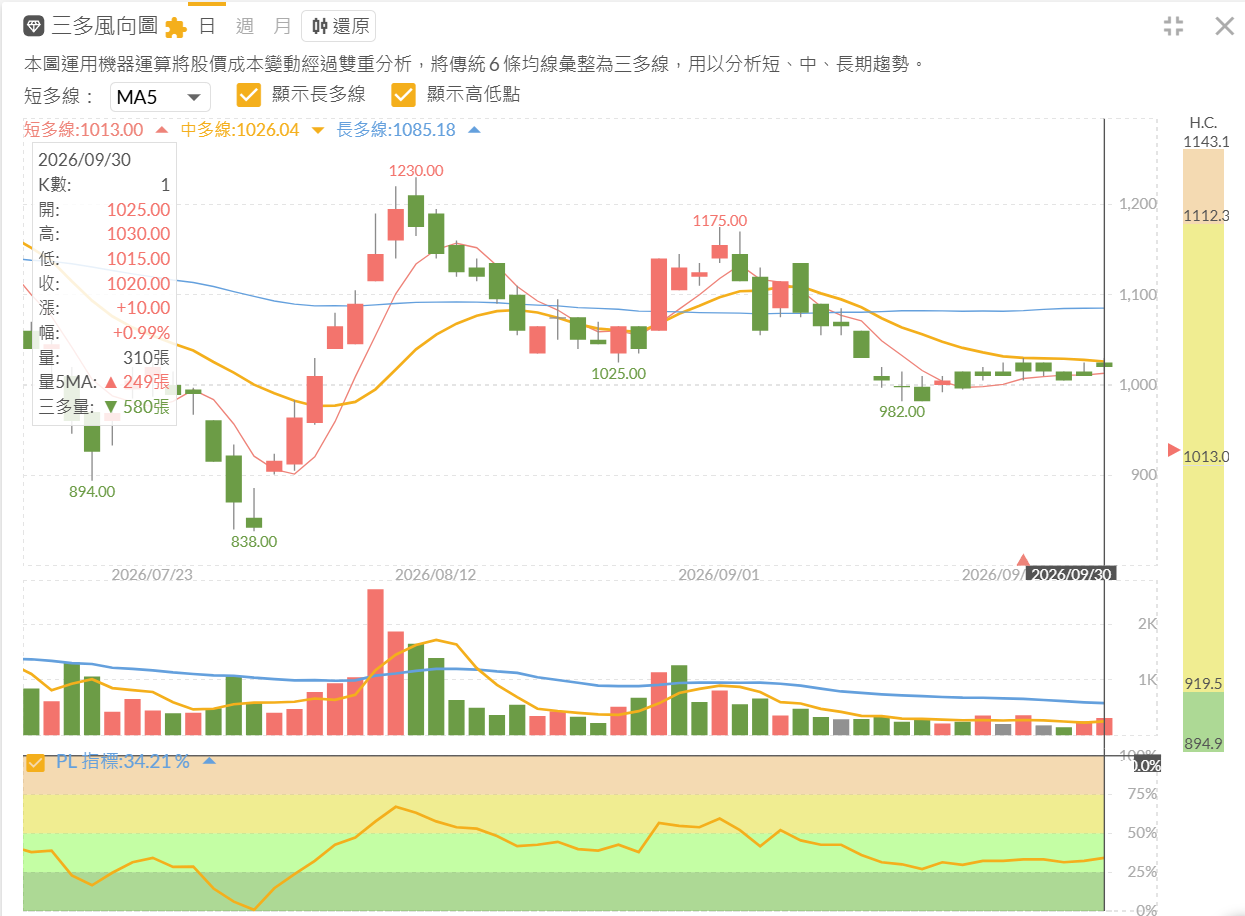Click the blue up arrow beside PL 指標:34.21%

(x=209, y=761)
